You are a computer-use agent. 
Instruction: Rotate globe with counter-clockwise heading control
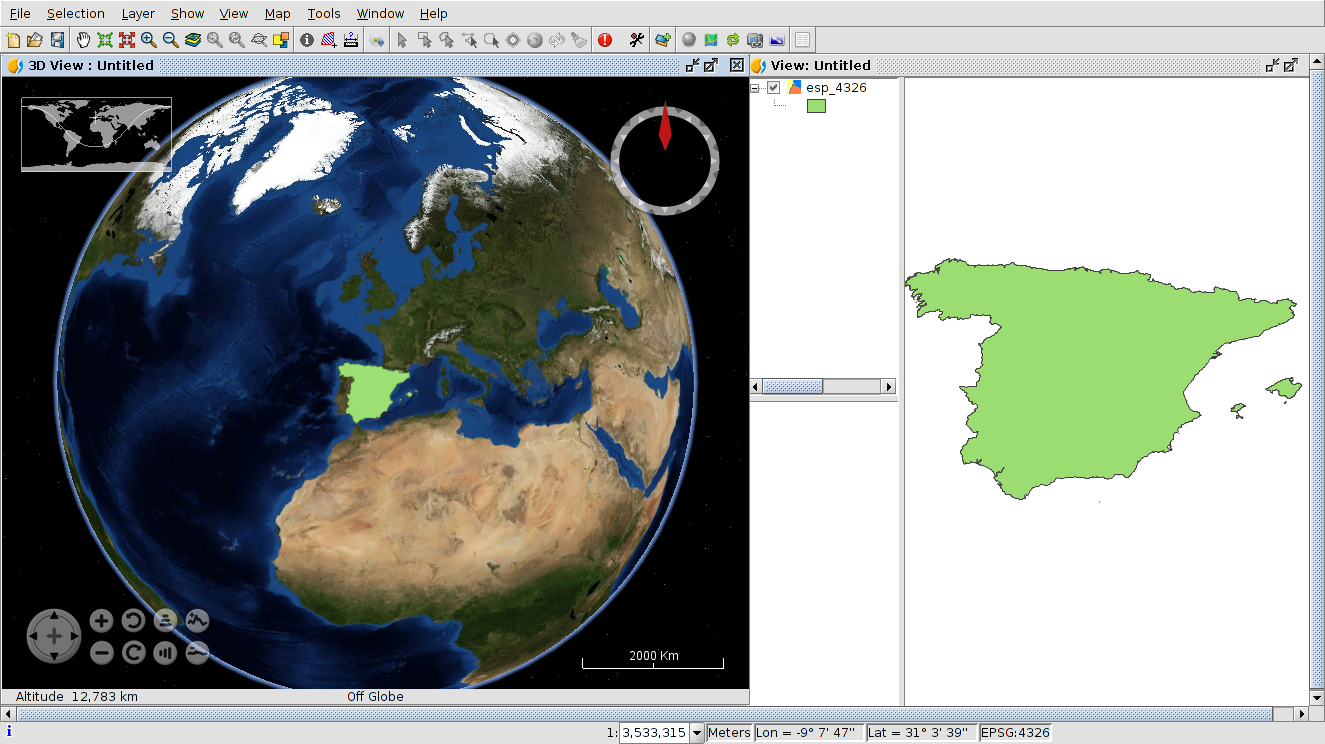(x=133, y=621)
